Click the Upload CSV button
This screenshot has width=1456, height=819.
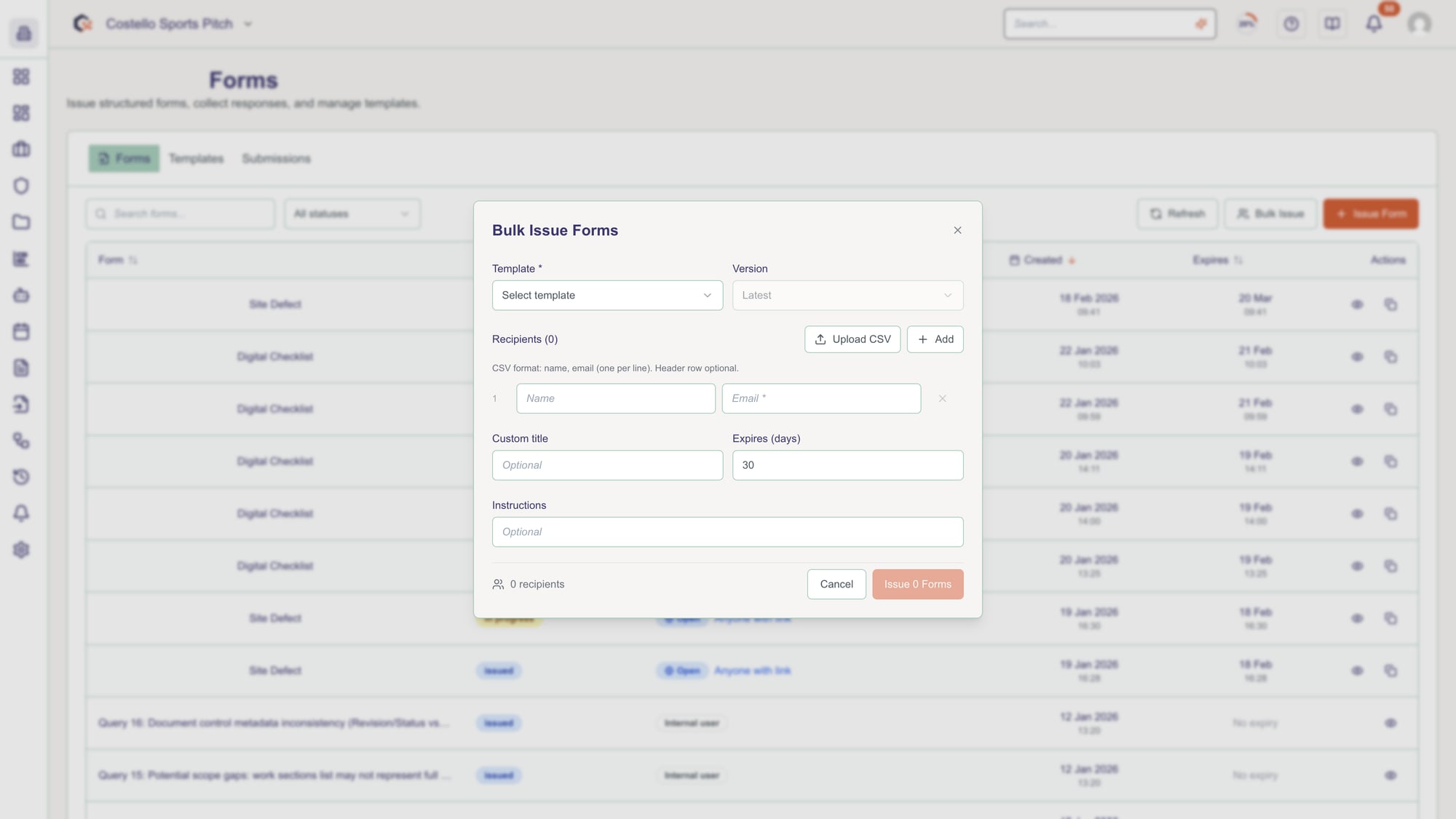[852, 339]
